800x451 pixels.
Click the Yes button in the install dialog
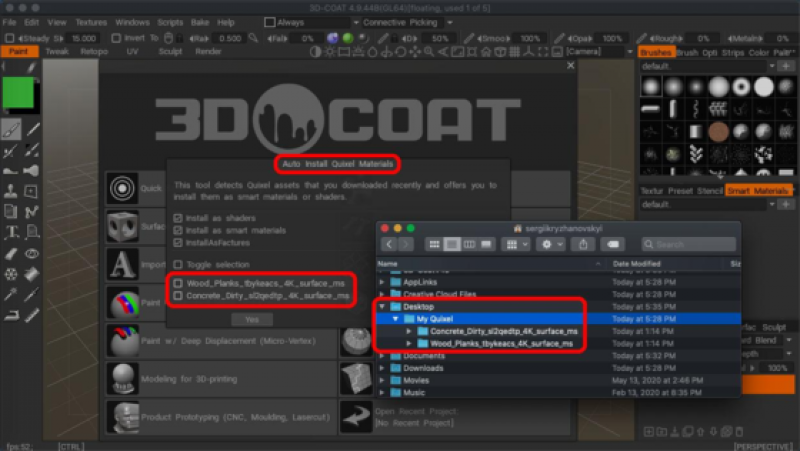252,319
